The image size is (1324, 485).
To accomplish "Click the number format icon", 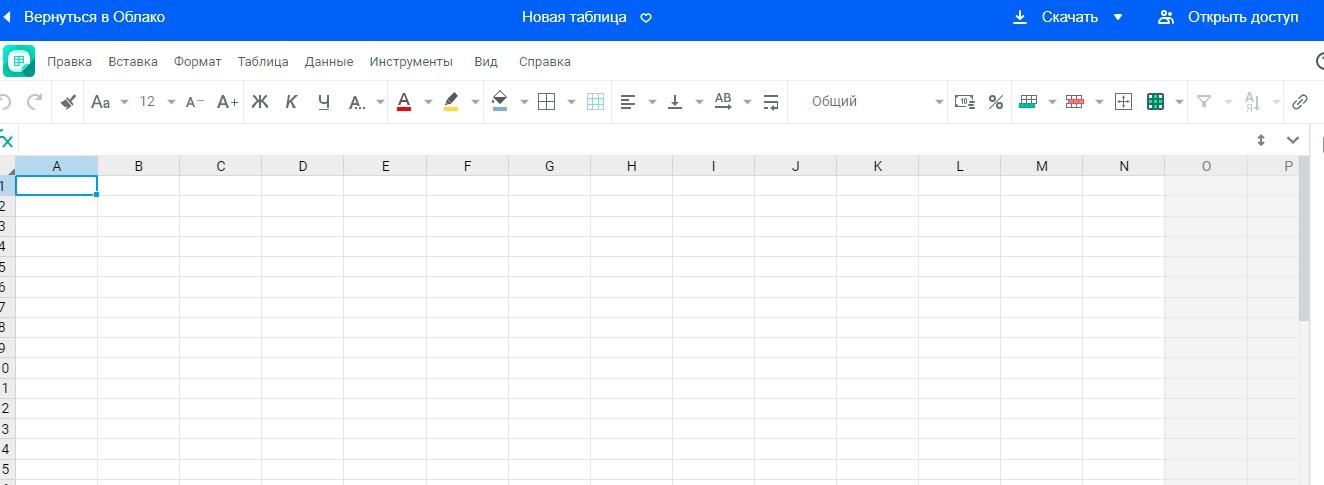I will [964, 101].
